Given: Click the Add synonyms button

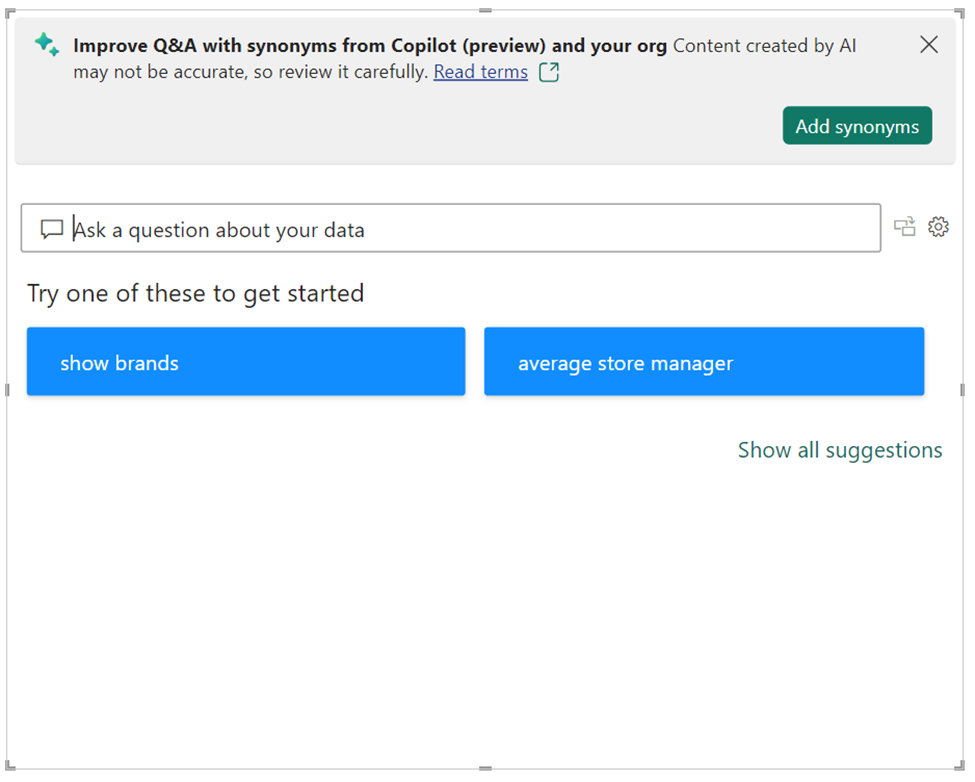Looking at the screenshot, I should pyautogui.click(x=857, y=126).
